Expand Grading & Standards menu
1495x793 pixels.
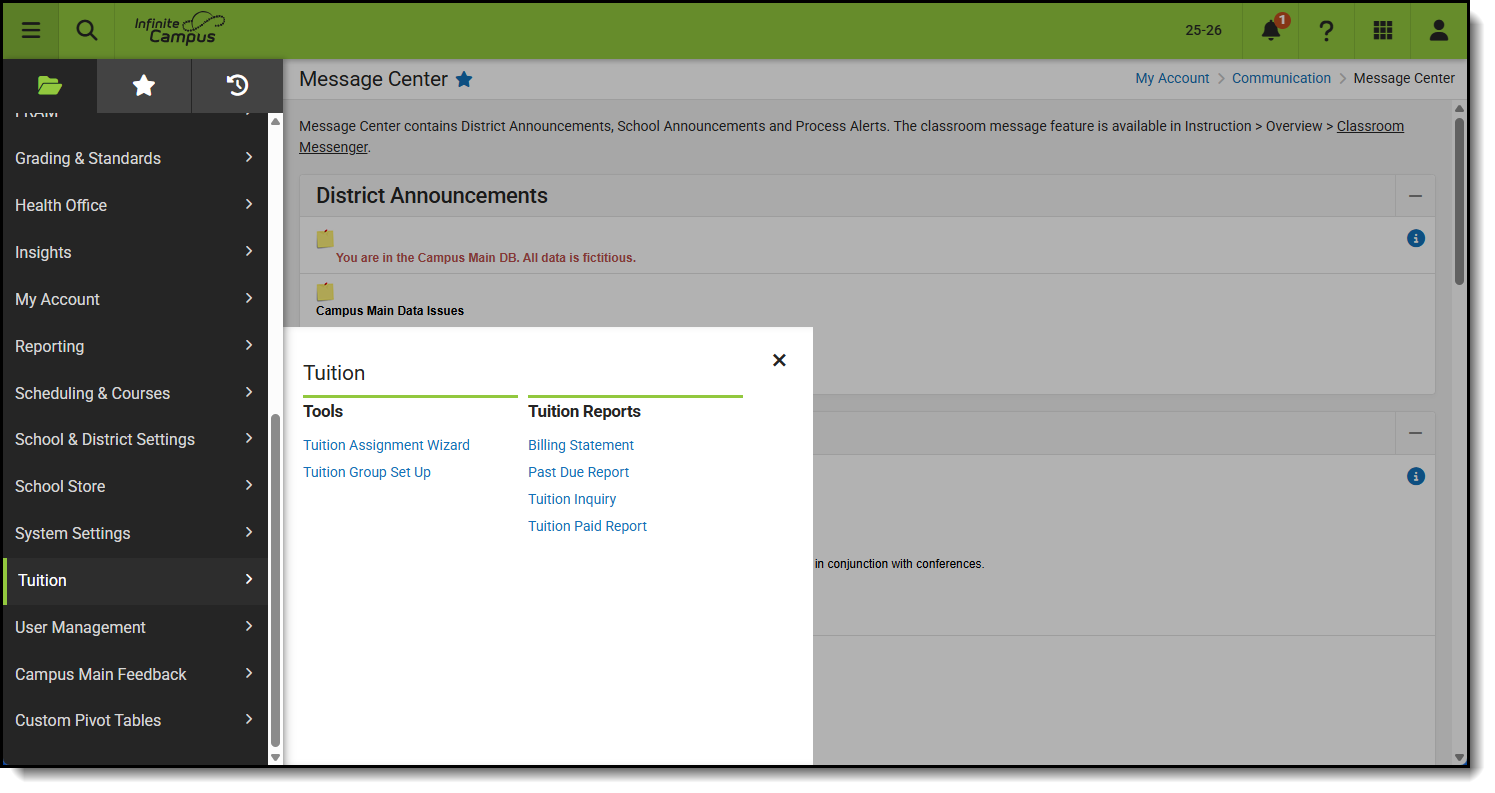tap(135, 158)
